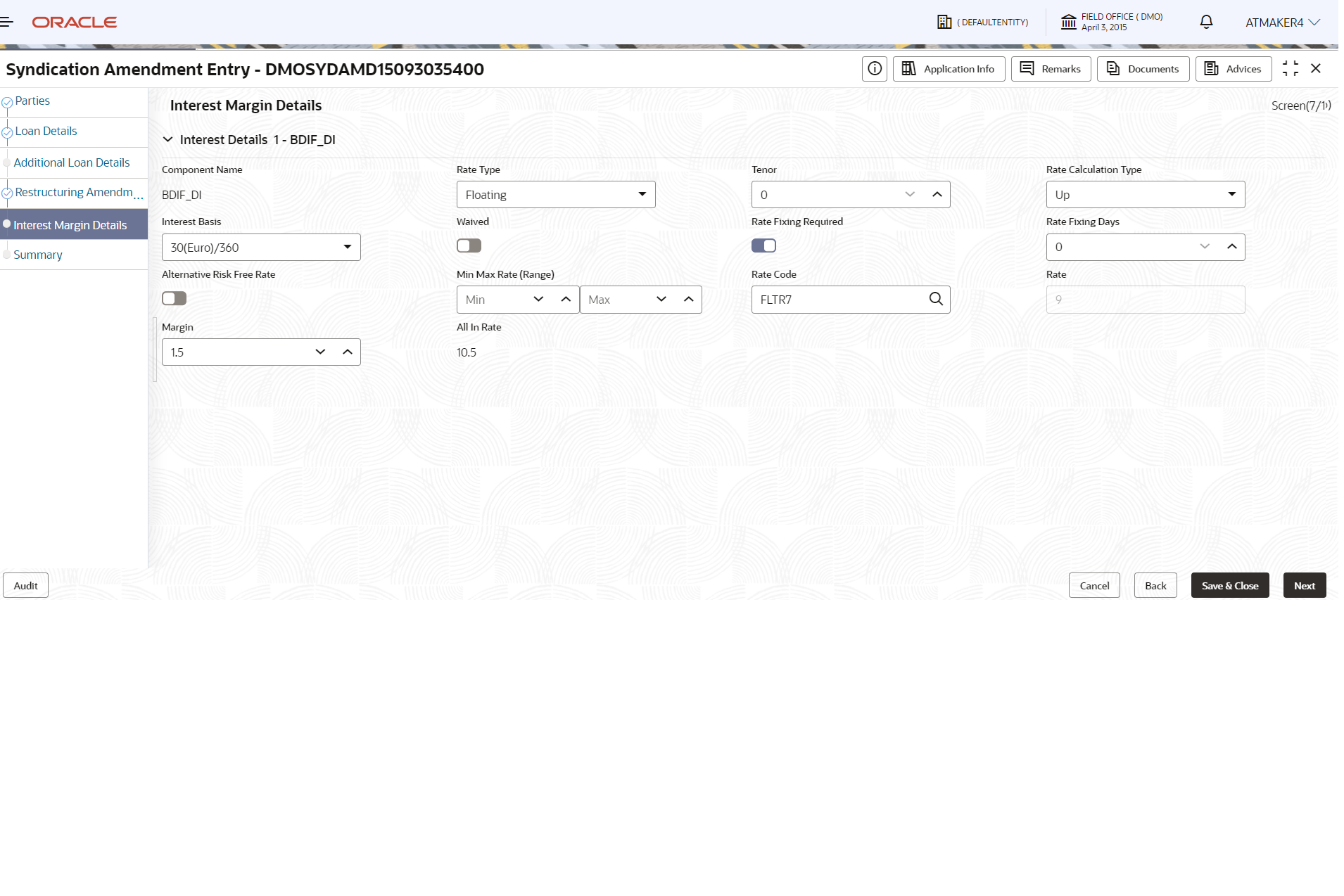Screen dimensions: 1344x896
Task: Click the All In Rate value 10.5
Action: click(467, 352)
